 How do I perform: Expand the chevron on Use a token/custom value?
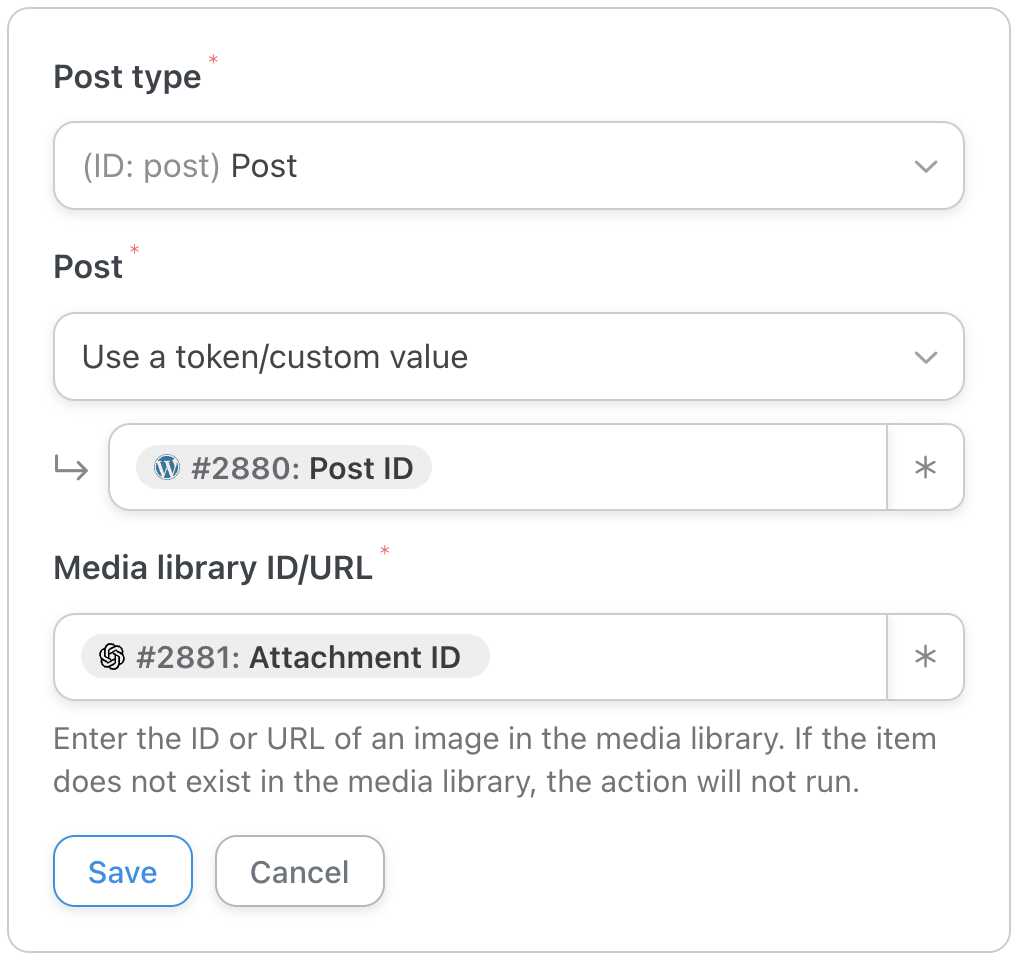click(x=925, y=357)
